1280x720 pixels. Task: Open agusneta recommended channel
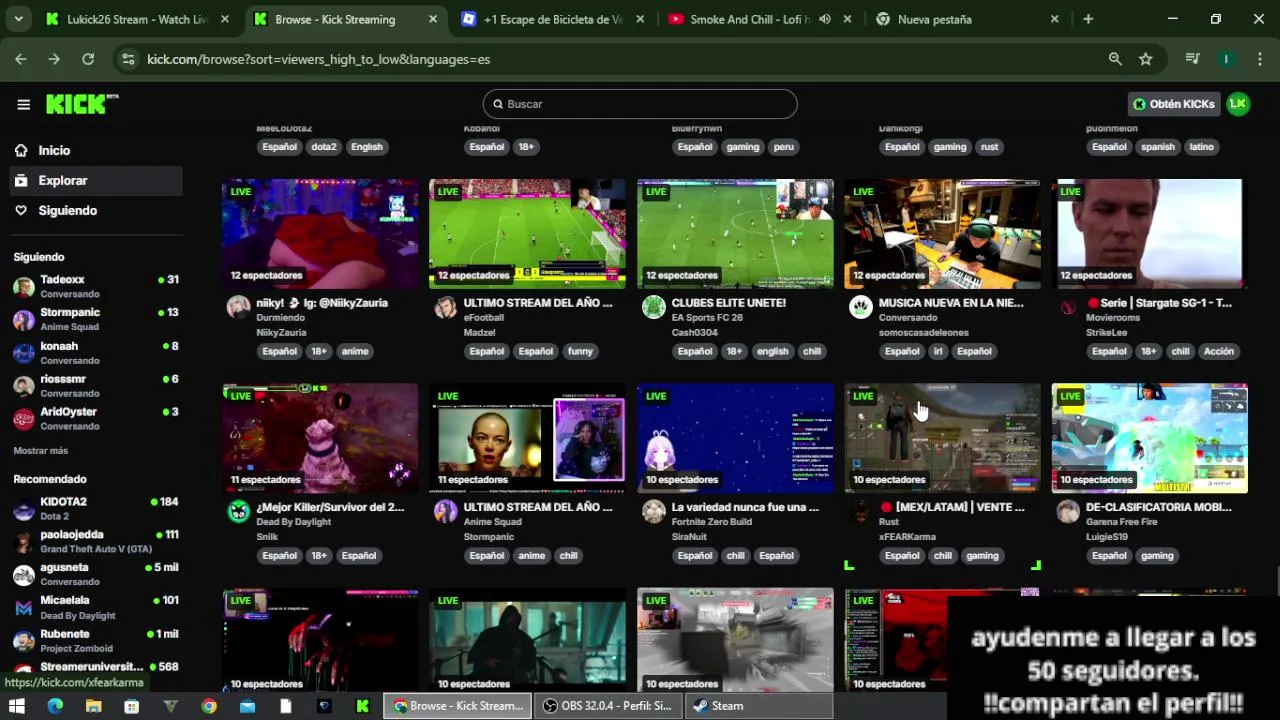tap(95, 574)
